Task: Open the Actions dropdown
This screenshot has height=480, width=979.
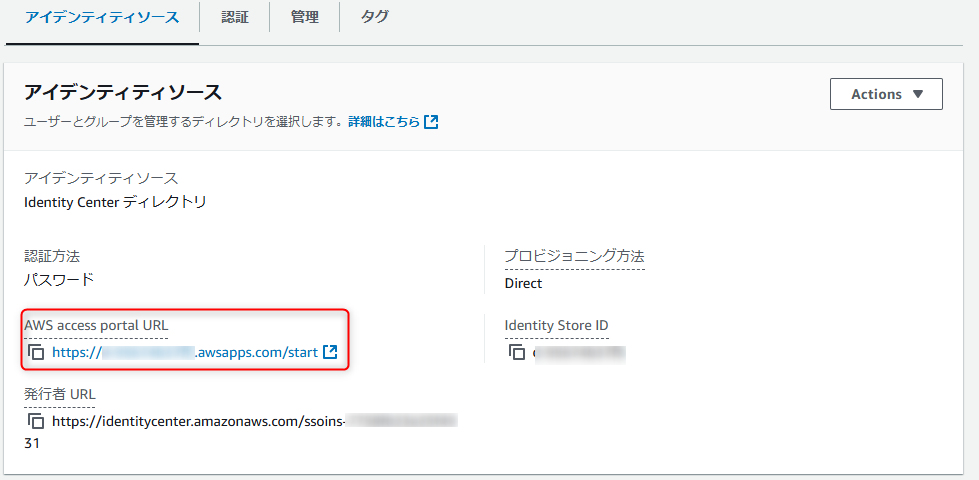Action: tap(886, 94)
